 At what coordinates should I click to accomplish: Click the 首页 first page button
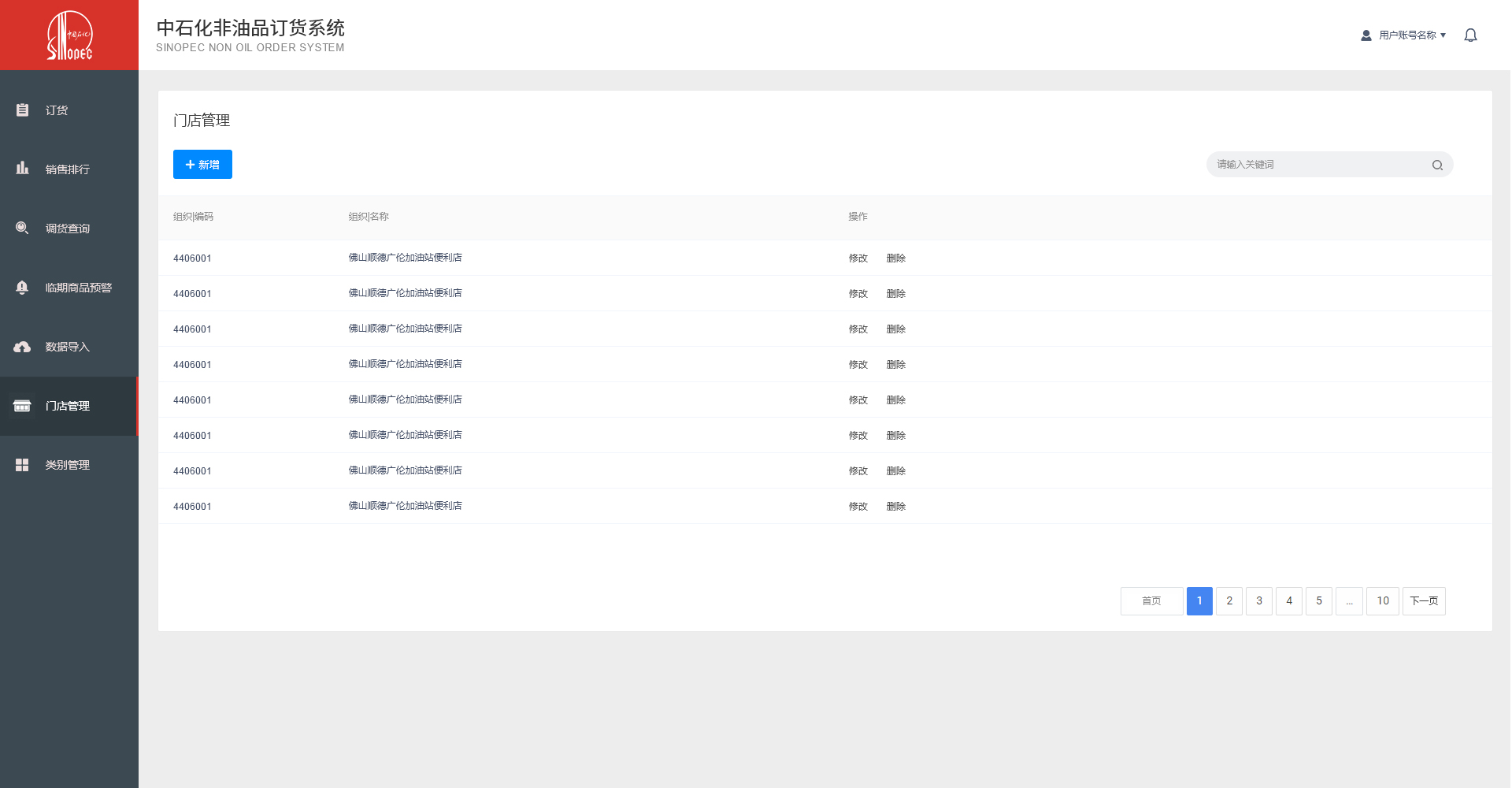click(1151, 601)
